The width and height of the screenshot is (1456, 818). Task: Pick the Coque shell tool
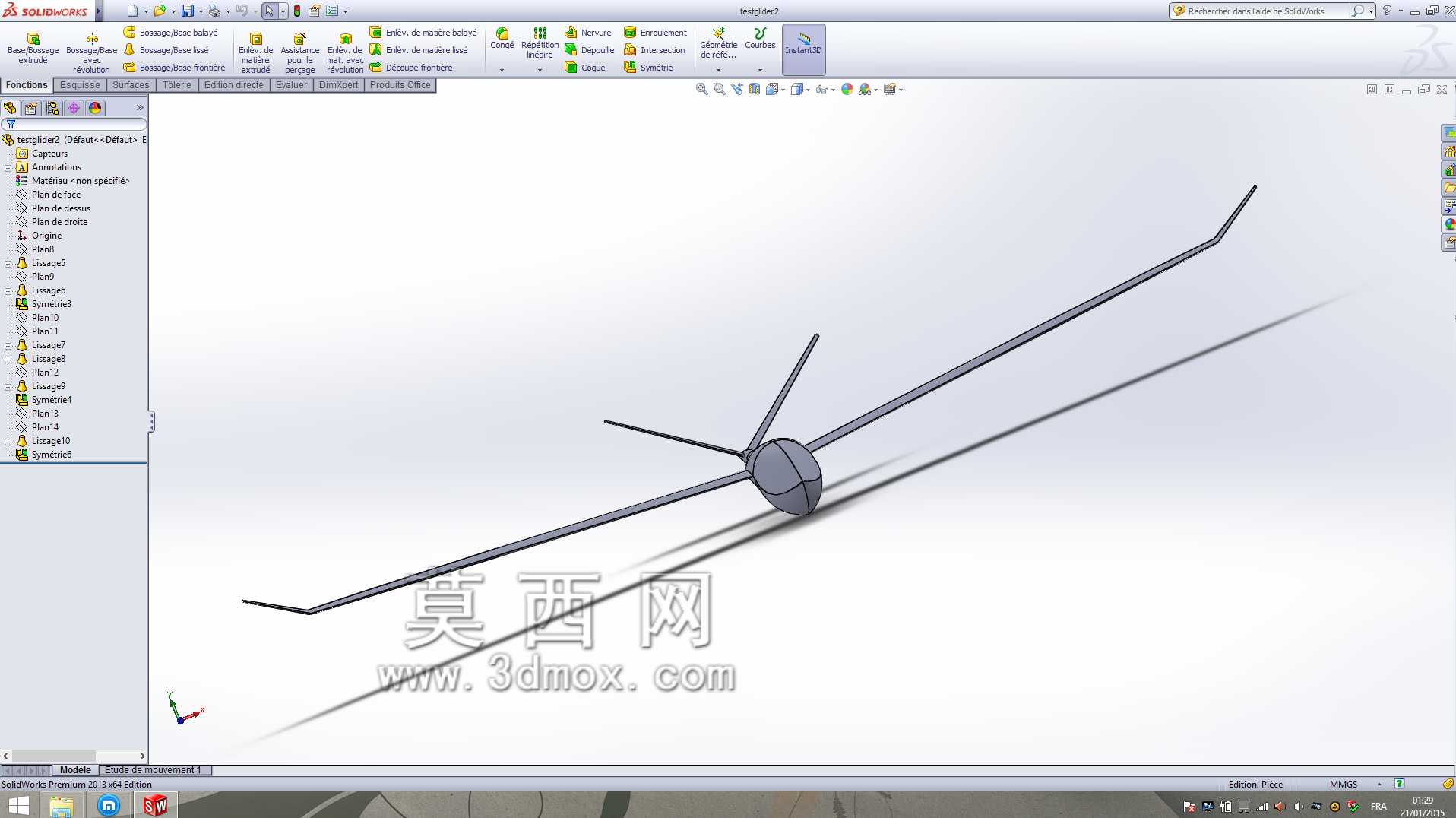tap(585, 68)
